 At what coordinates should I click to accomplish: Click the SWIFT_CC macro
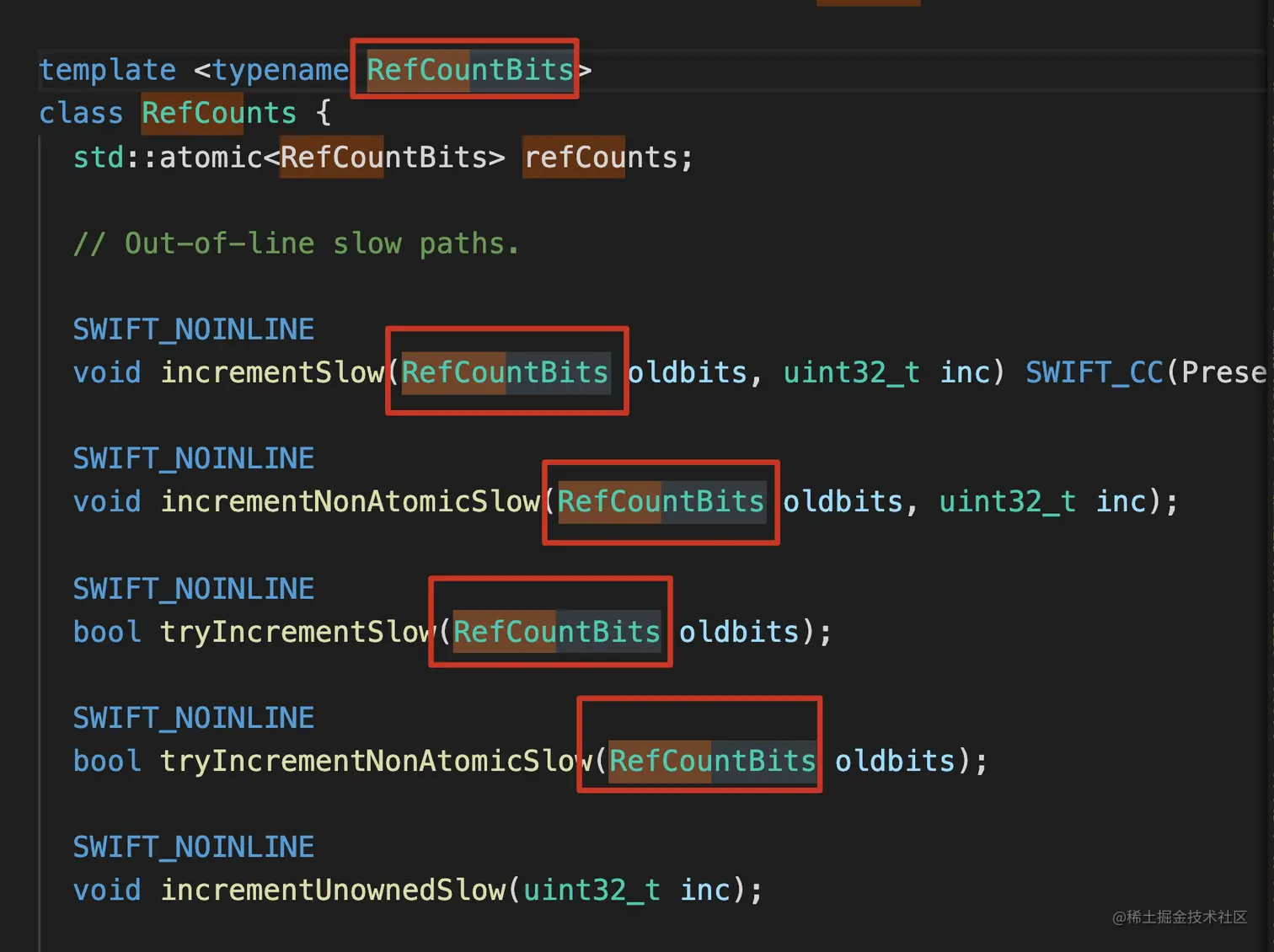click(1094, 372)
